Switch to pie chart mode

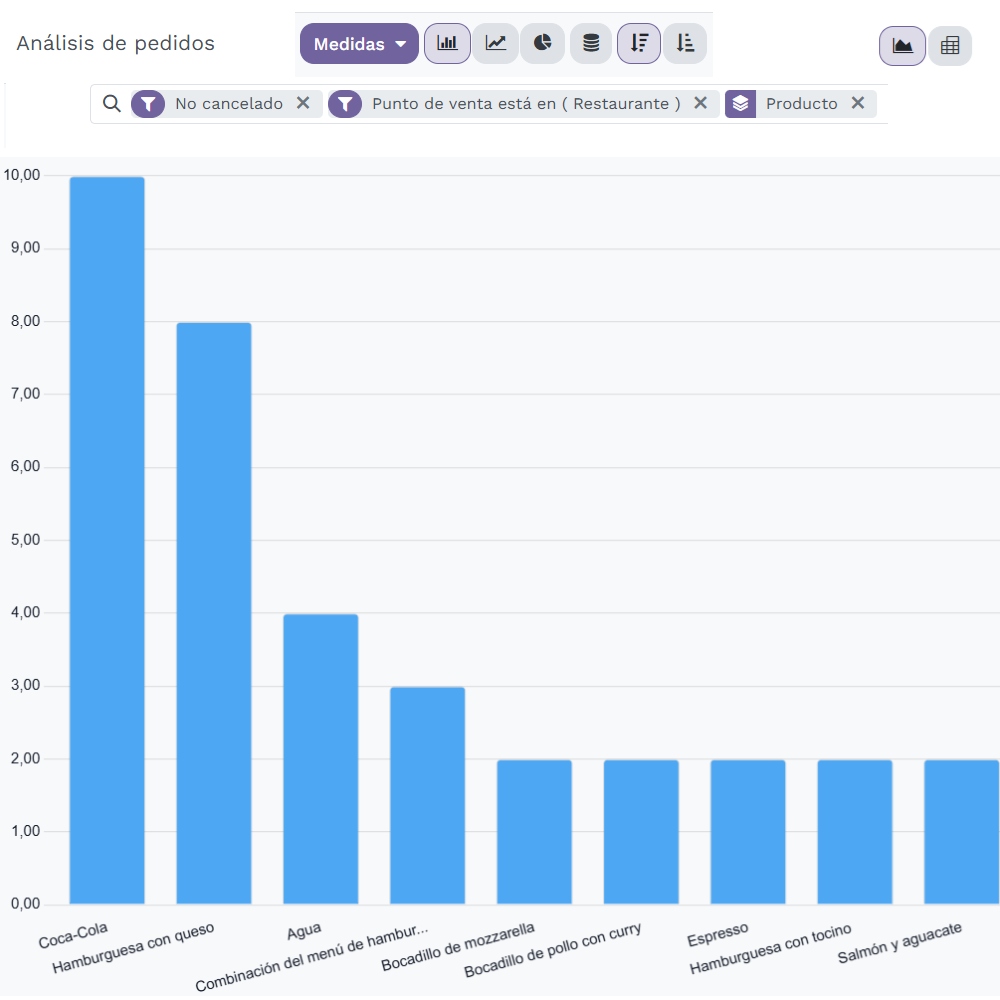pos(543,44)
